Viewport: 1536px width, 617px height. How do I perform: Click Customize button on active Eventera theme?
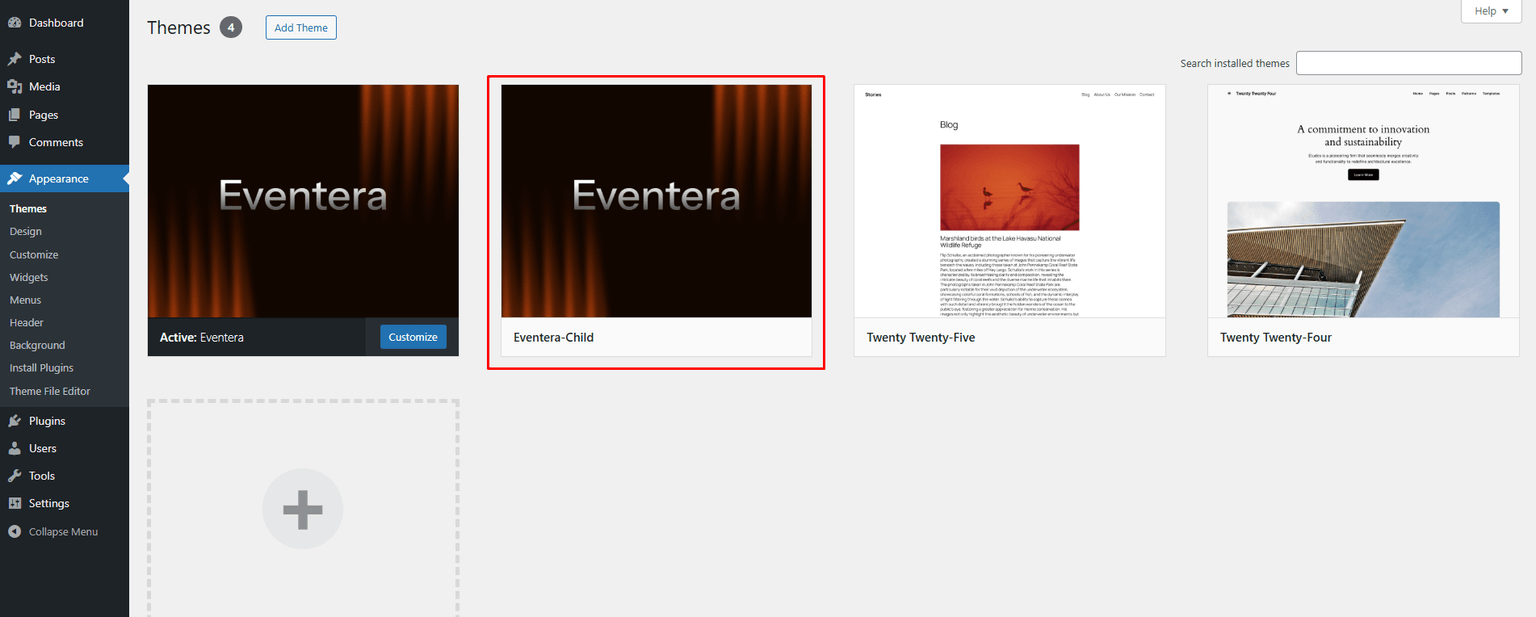413,337
